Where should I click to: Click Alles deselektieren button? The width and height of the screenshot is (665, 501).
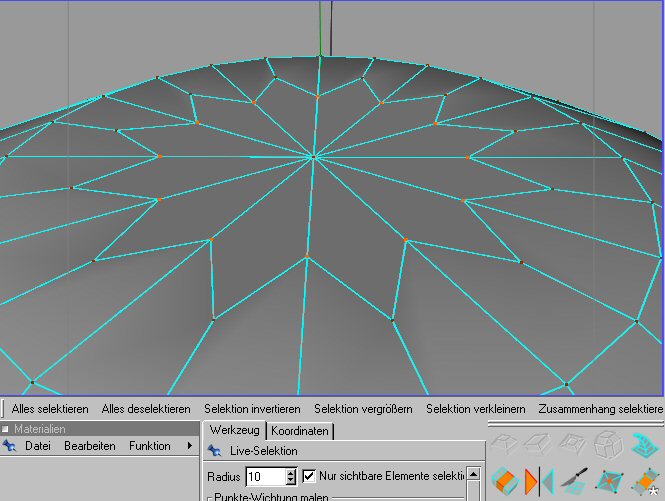pyautogui.click(x=146, y=409)
